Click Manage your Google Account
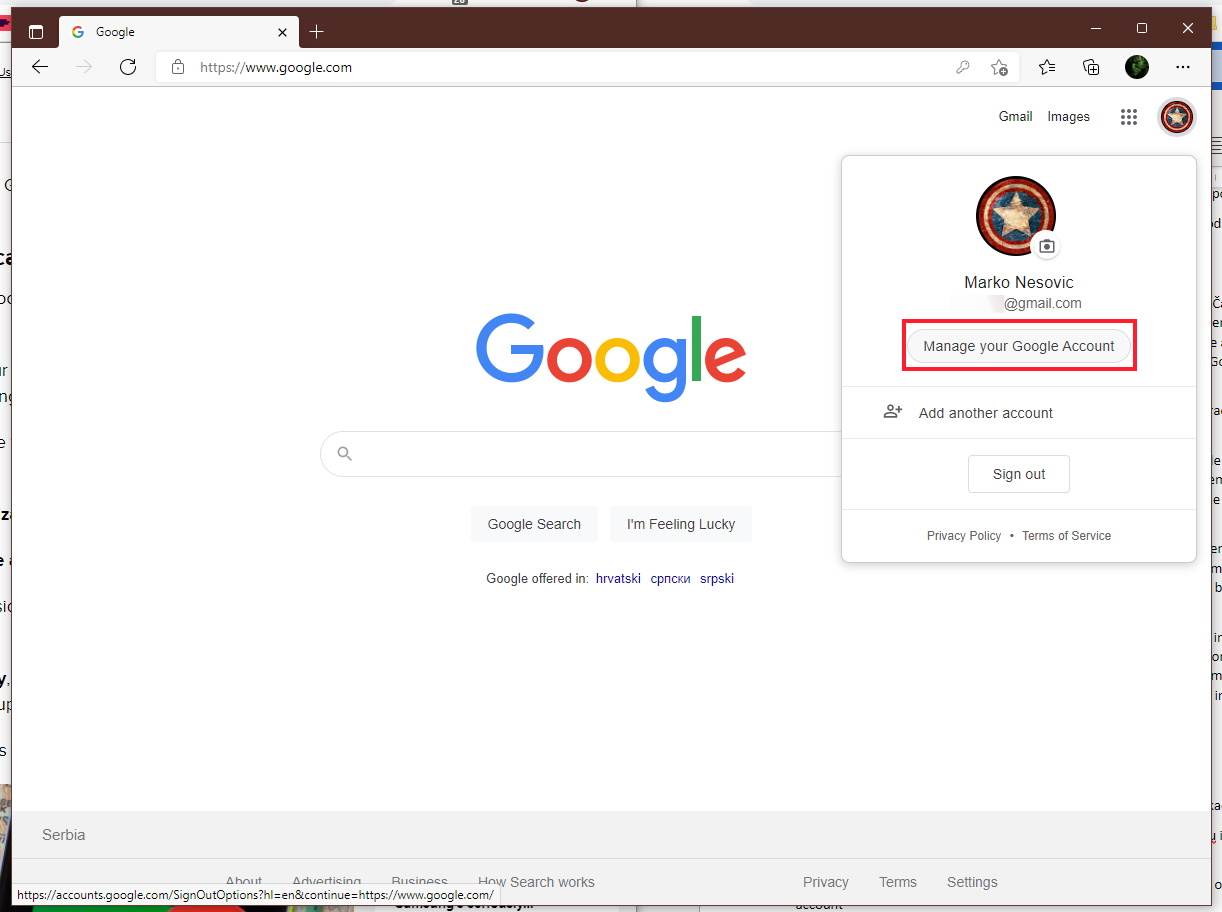The height and width of the screenshot is (912, 1222). coord(1019,346)
